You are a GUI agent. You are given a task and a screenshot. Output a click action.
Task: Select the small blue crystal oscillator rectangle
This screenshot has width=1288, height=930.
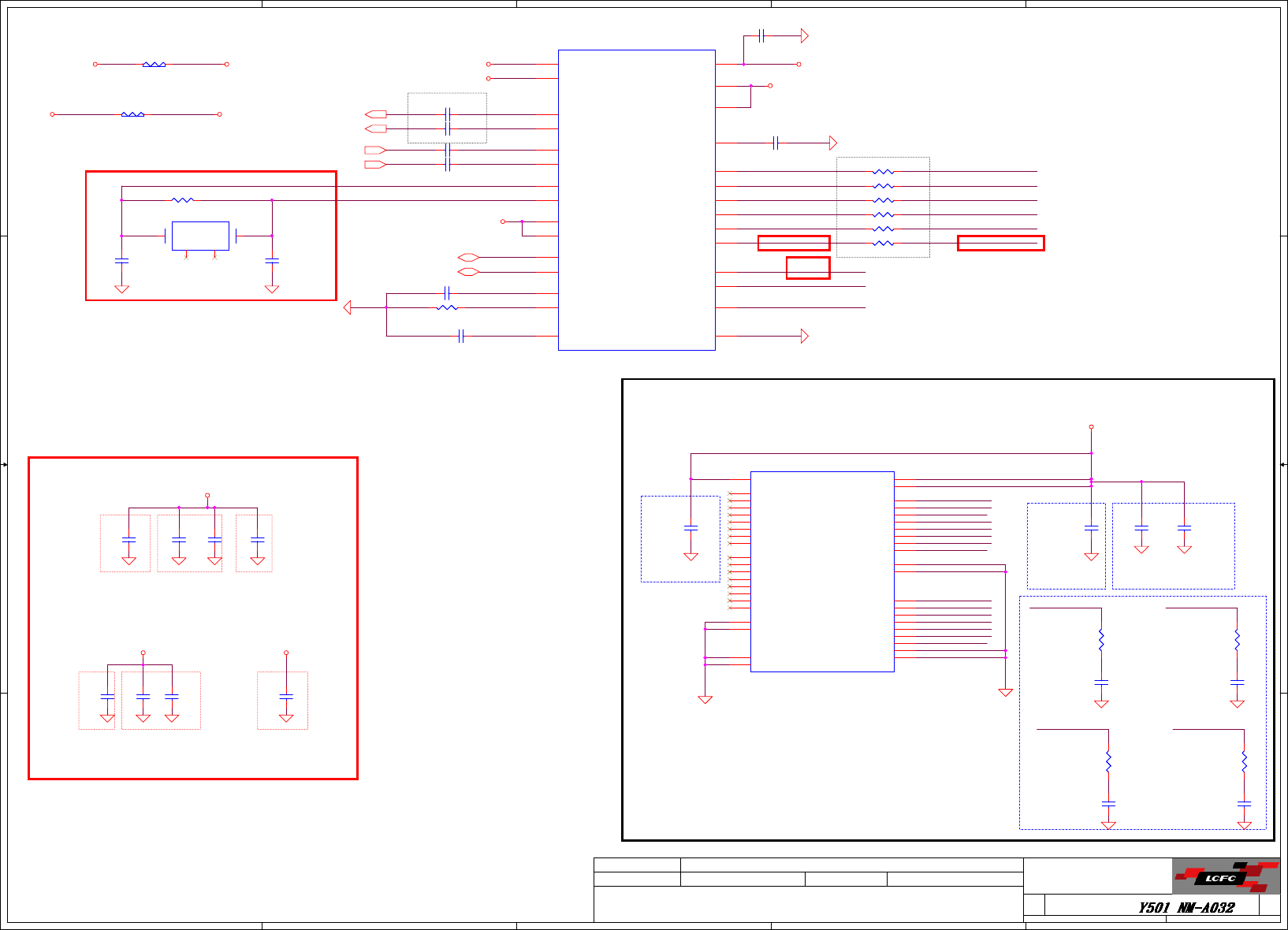click(x=200, y=236)
